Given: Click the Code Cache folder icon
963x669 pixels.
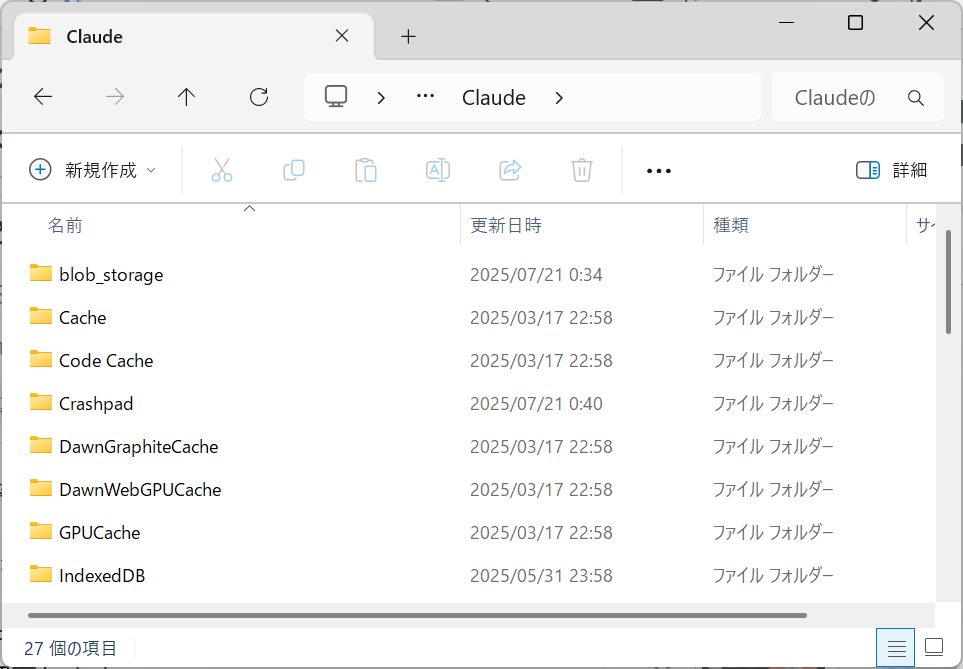Looking at the screenshot, I should (41, 359).
